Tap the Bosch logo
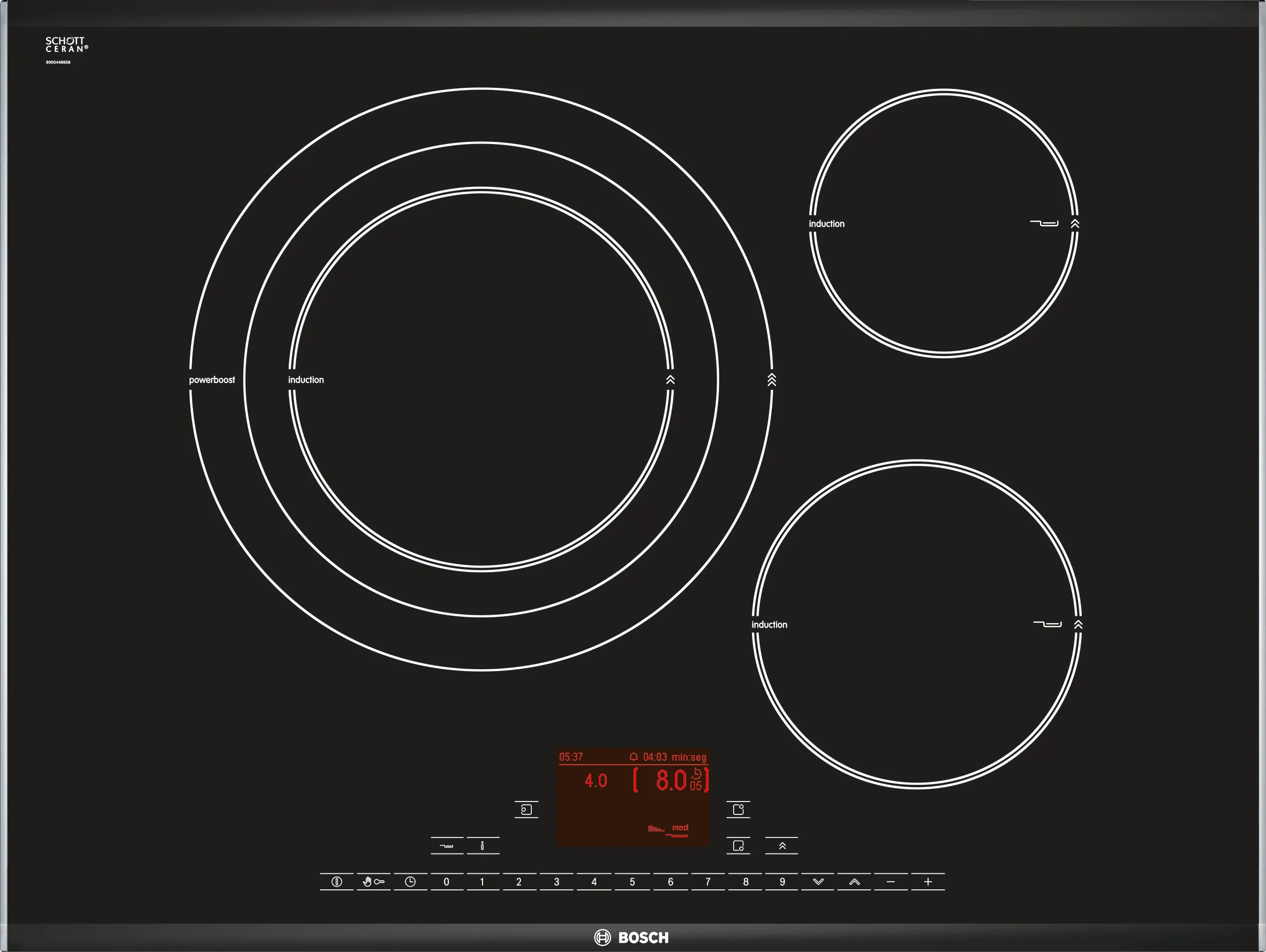 (632, 938)
